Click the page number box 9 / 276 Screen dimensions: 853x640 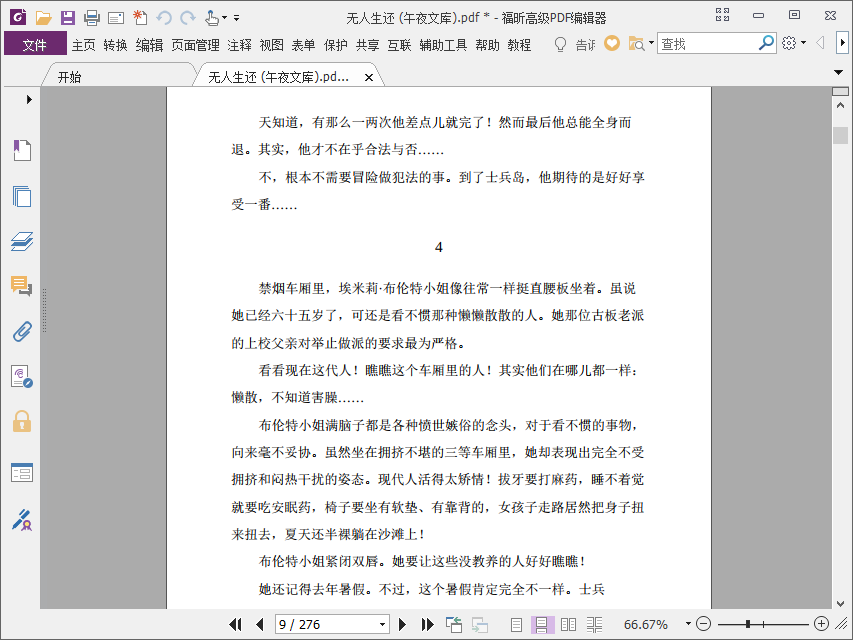(x=326, y=624)
